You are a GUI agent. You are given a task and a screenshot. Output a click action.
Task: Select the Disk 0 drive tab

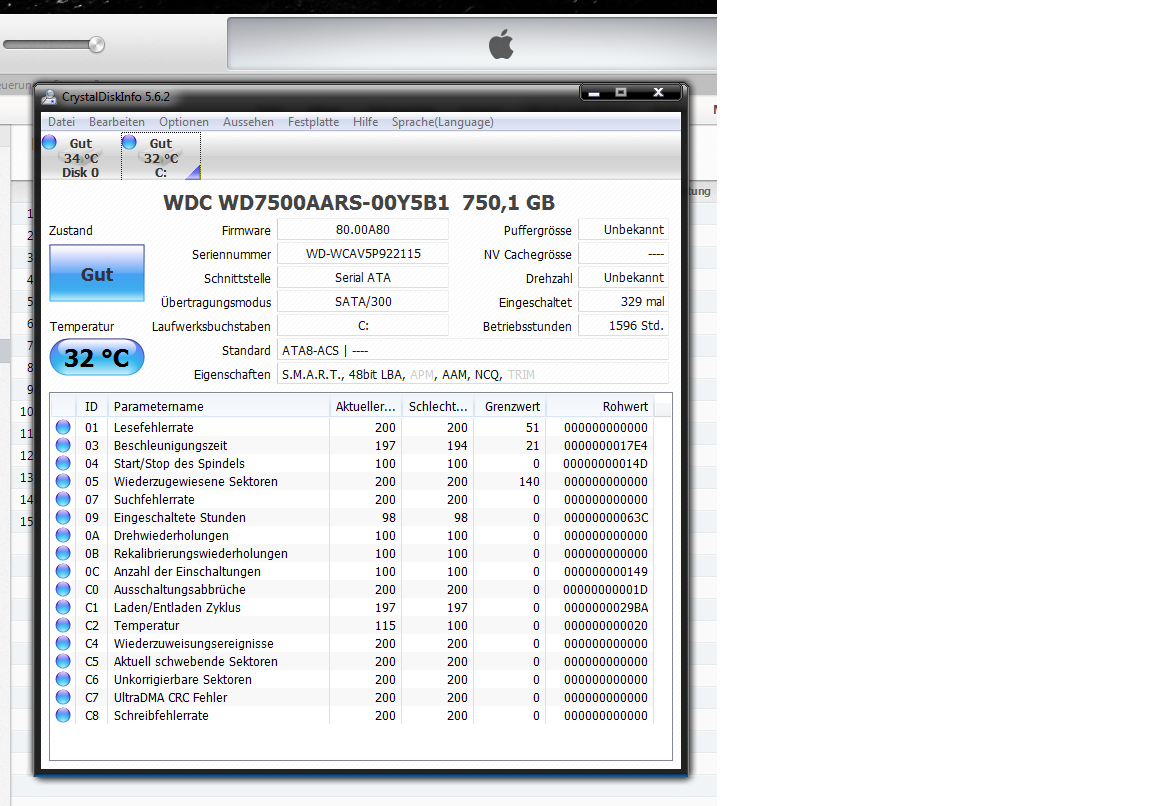(81, 157)
